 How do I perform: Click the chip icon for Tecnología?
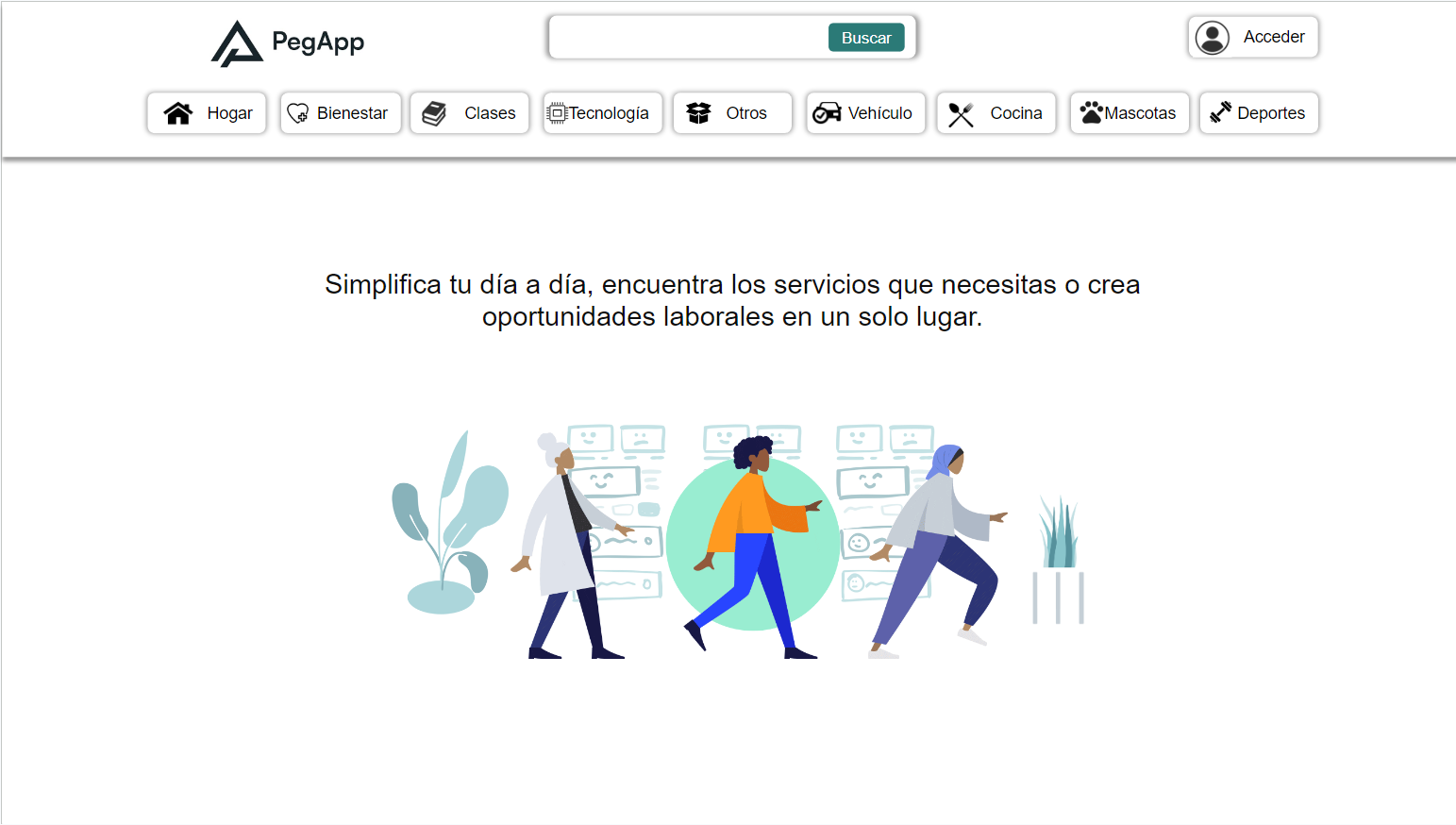pos(557,113)
